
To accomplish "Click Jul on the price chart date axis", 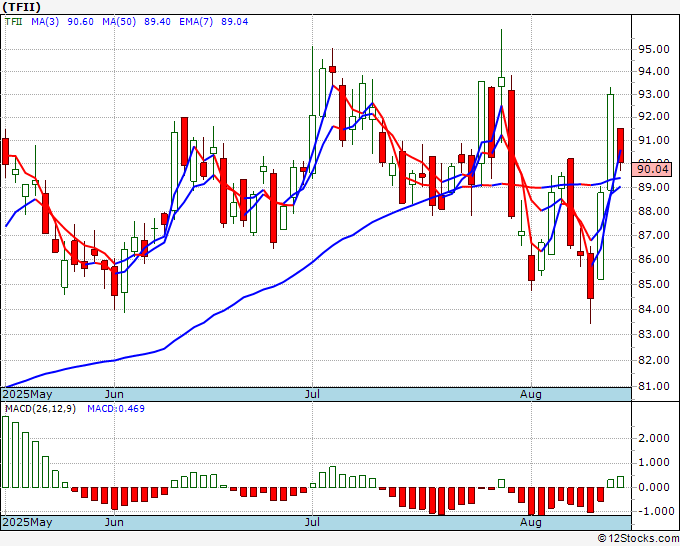I will point(312,394).
